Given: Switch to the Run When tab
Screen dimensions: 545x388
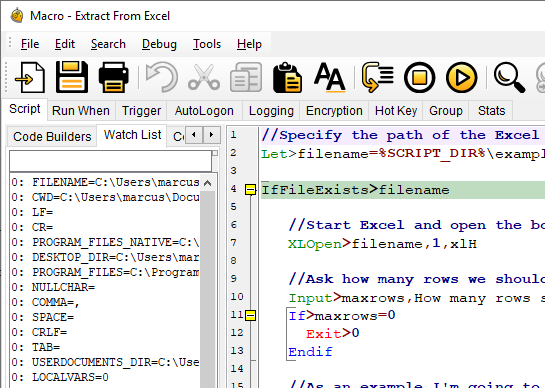Looking at the screenshot, I should tap(81, 111).
